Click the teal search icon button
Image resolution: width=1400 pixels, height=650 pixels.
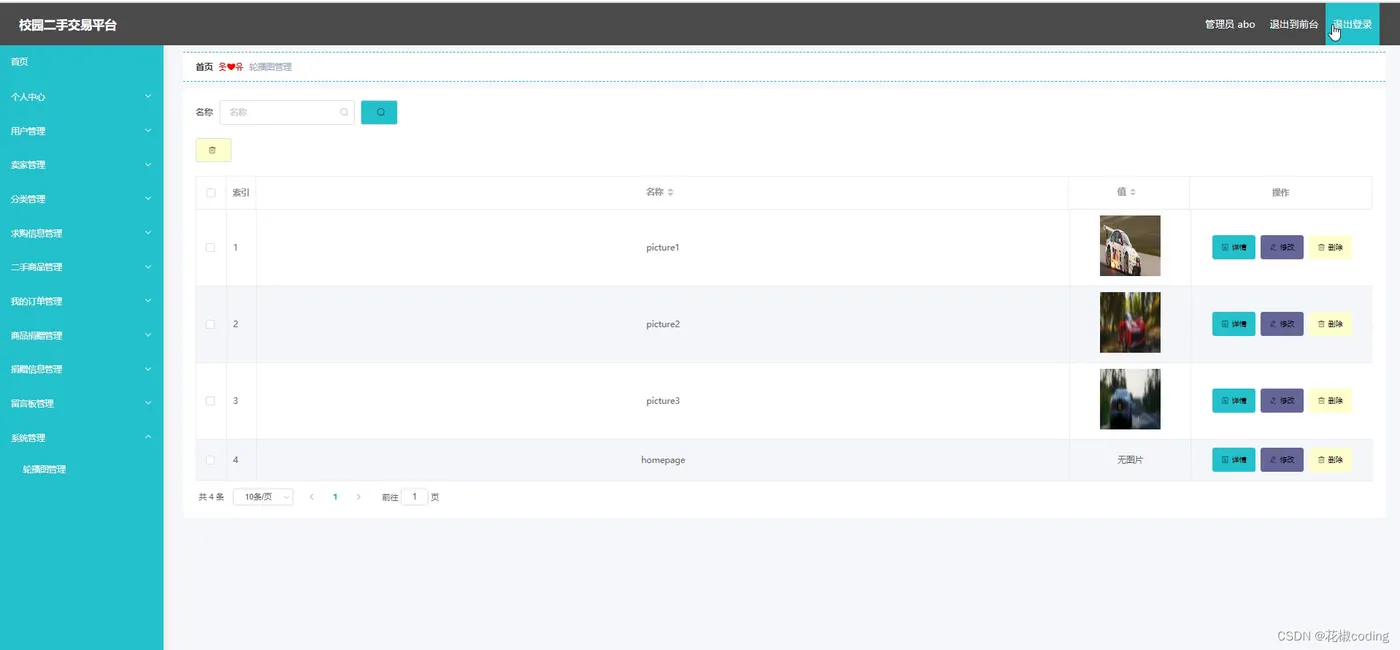(x=379, y=112)
